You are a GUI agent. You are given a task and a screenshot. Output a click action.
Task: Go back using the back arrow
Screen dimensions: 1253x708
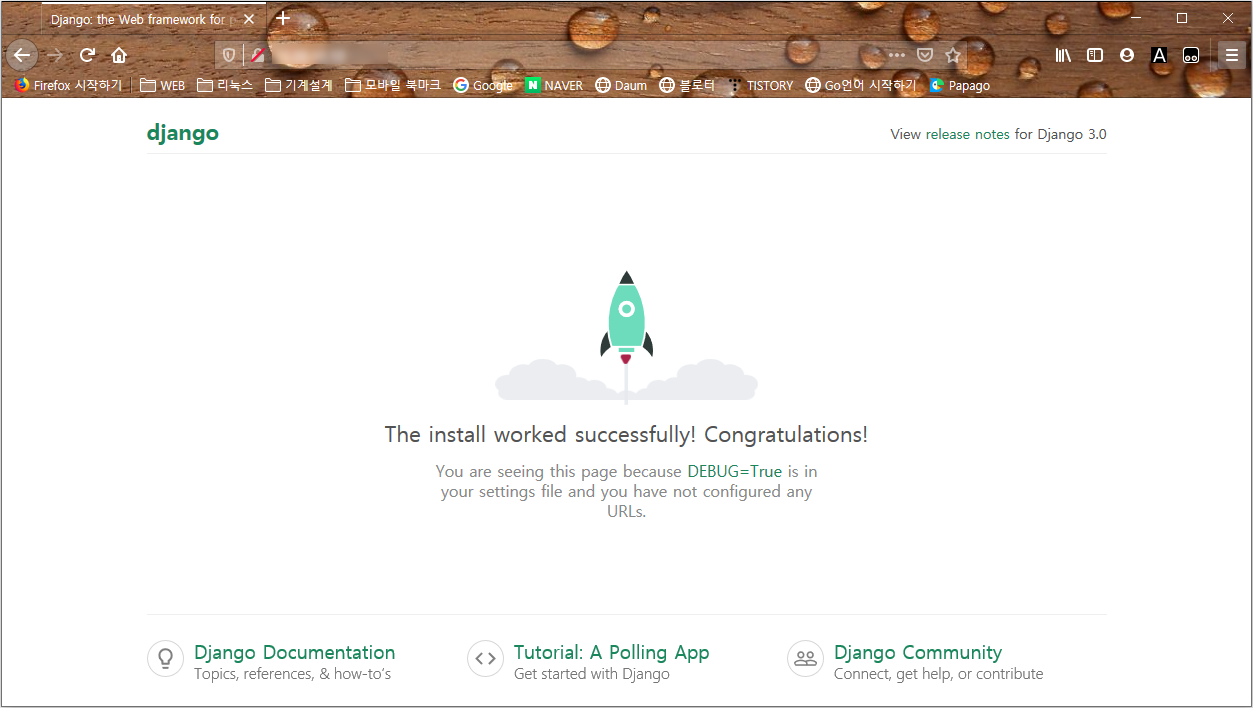coord(22,55)
